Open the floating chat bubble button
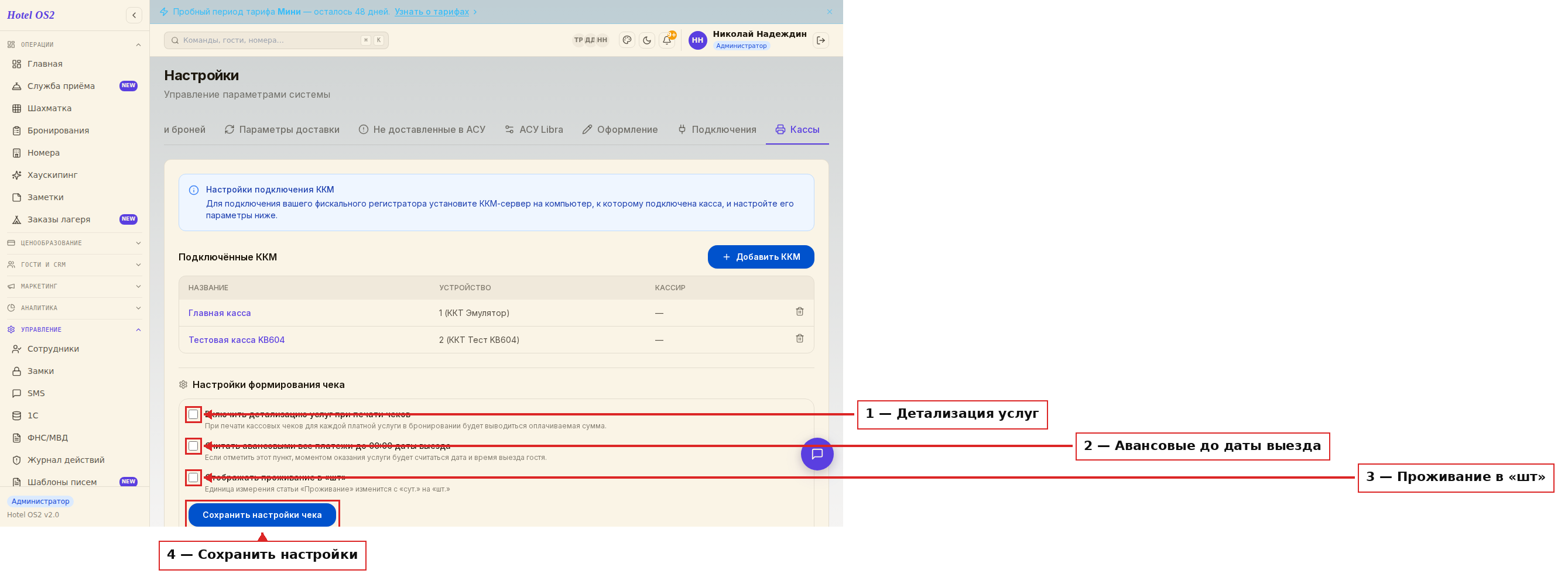 (817, 454)
